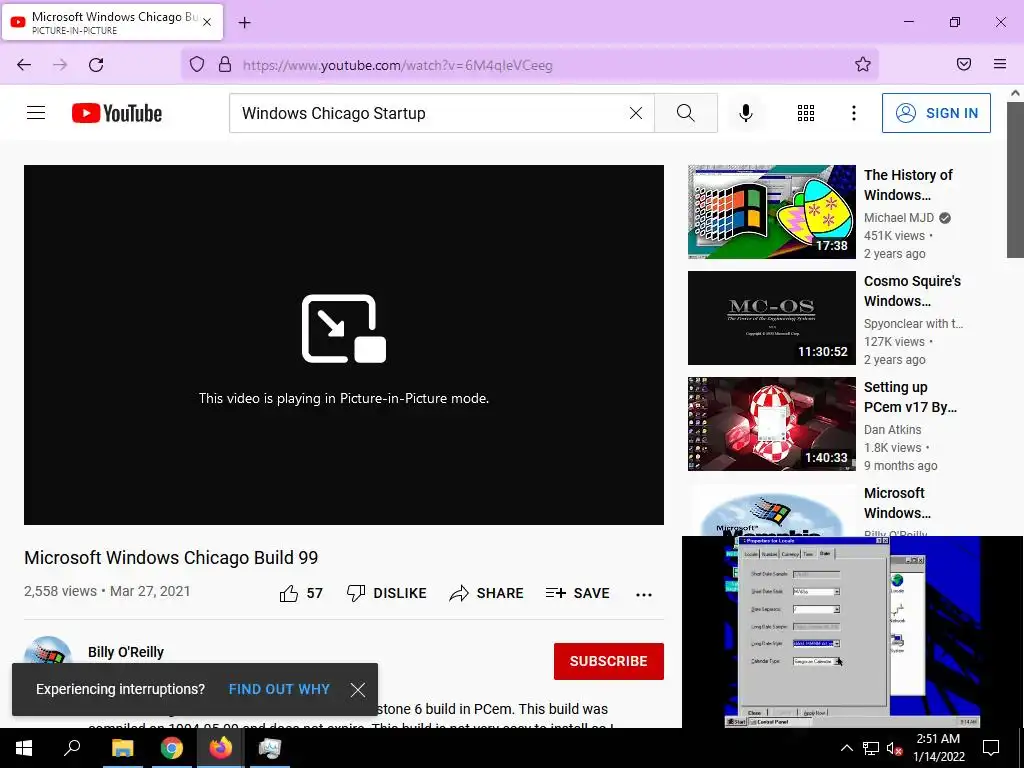View site security padlock information

225,65
